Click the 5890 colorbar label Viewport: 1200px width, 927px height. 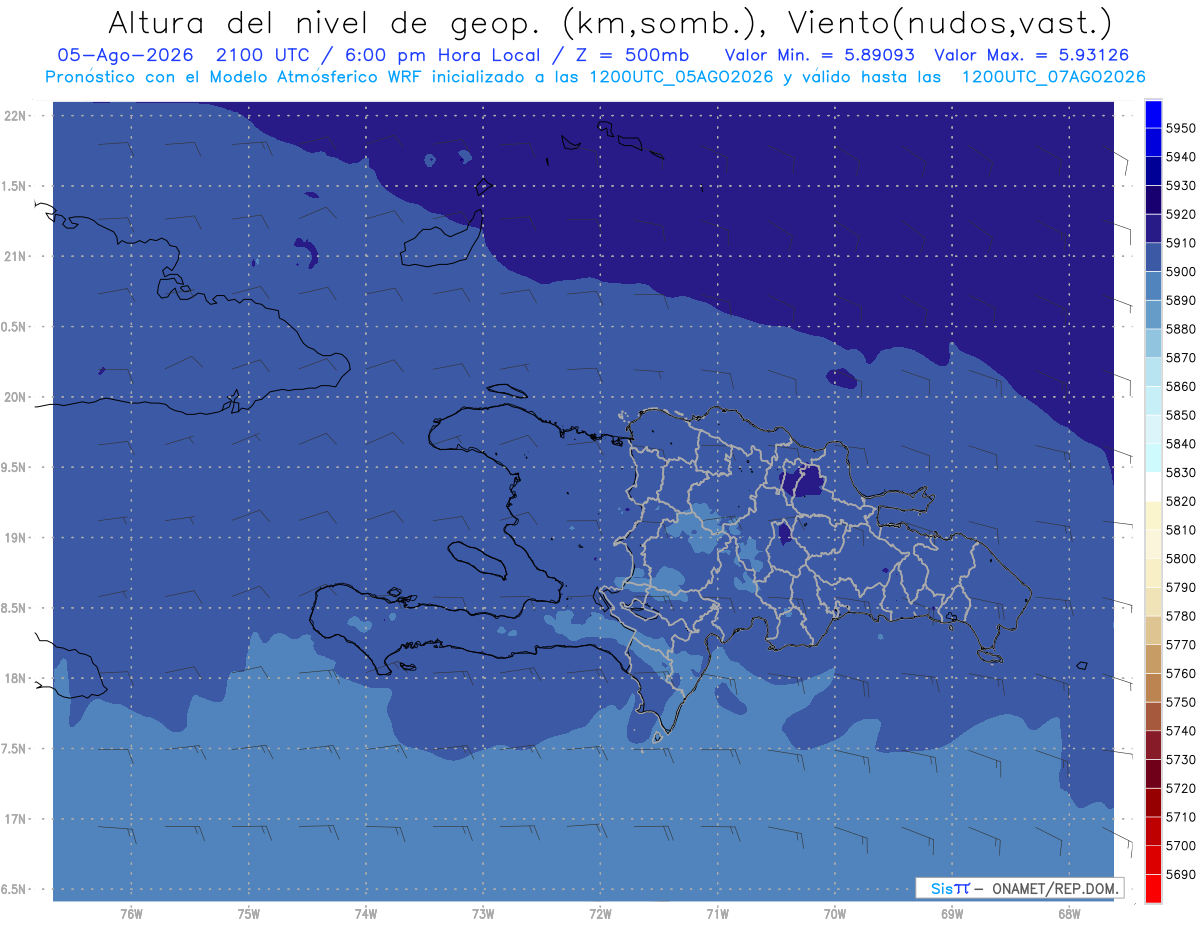click(x=1180, y=300)
